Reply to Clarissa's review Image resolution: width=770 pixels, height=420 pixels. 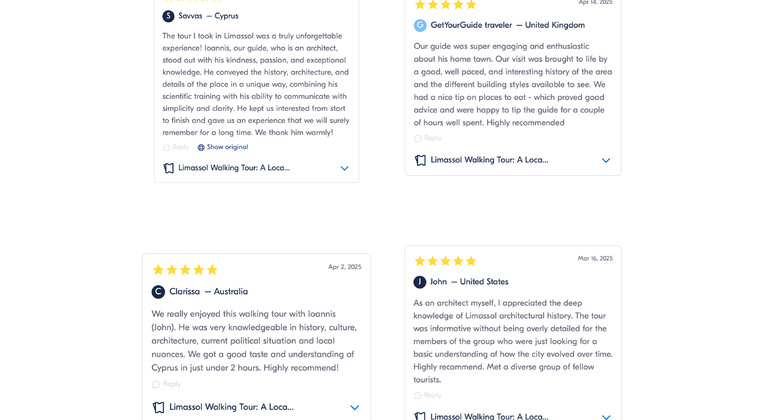167,384
